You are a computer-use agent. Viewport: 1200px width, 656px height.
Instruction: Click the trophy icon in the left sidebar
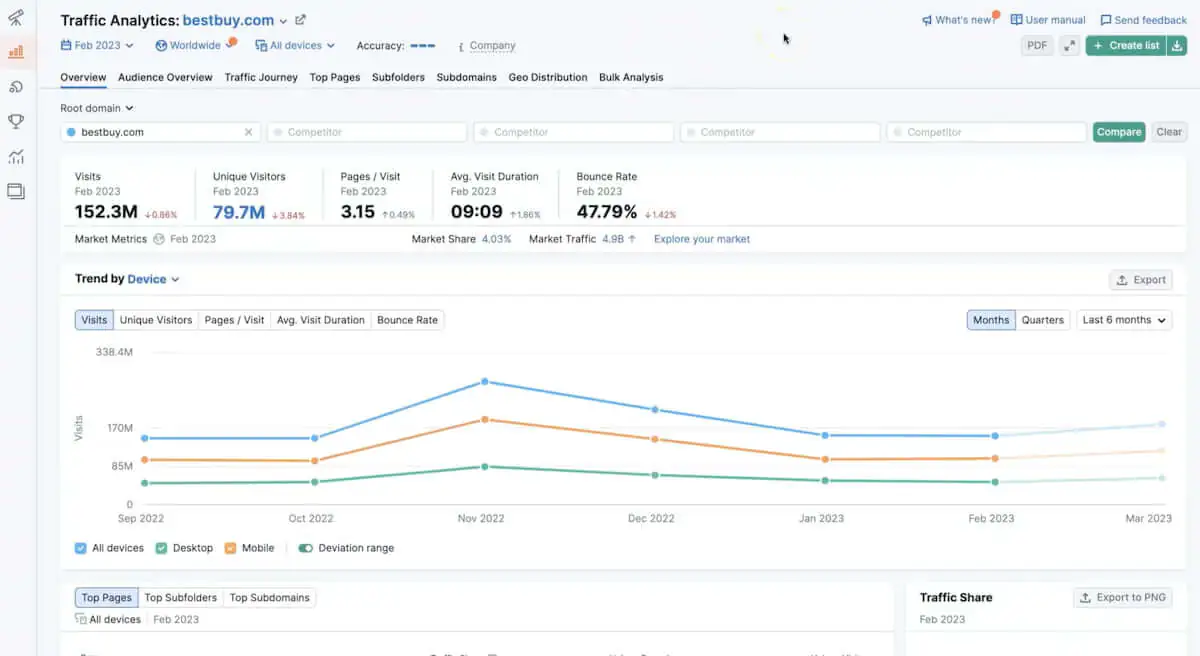(x=16, y=121)
